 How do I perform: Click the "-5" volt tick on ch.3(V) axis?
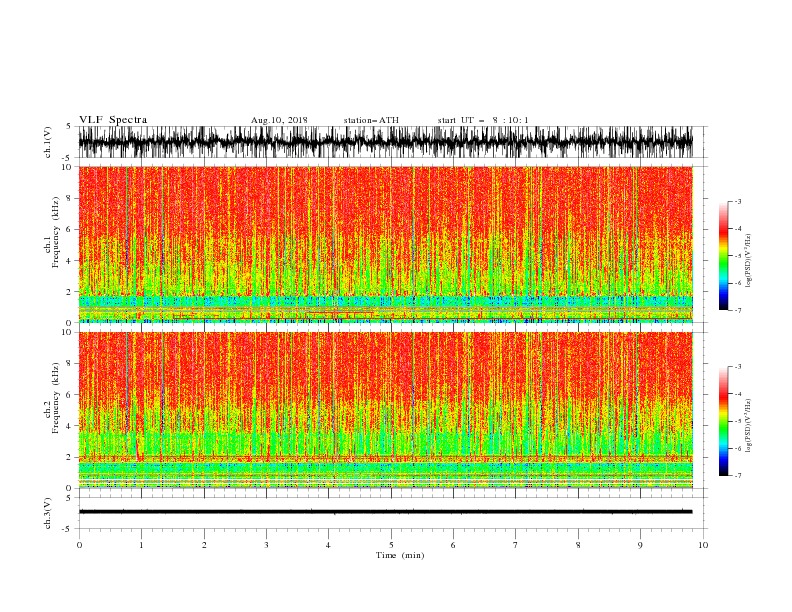click(x=68, y=529)
